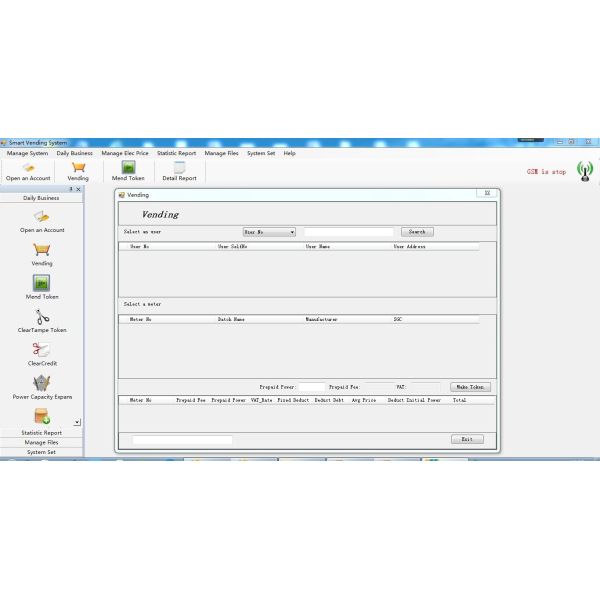
Task: Click the sidebar scroll down arrow
Action: [x=78, y=423]
